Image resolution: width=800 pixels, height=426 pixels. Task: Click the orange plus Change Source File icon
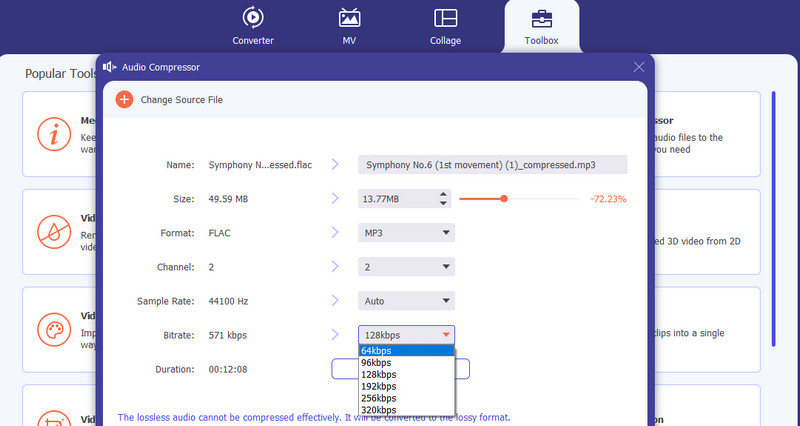[x=124, y=100]
